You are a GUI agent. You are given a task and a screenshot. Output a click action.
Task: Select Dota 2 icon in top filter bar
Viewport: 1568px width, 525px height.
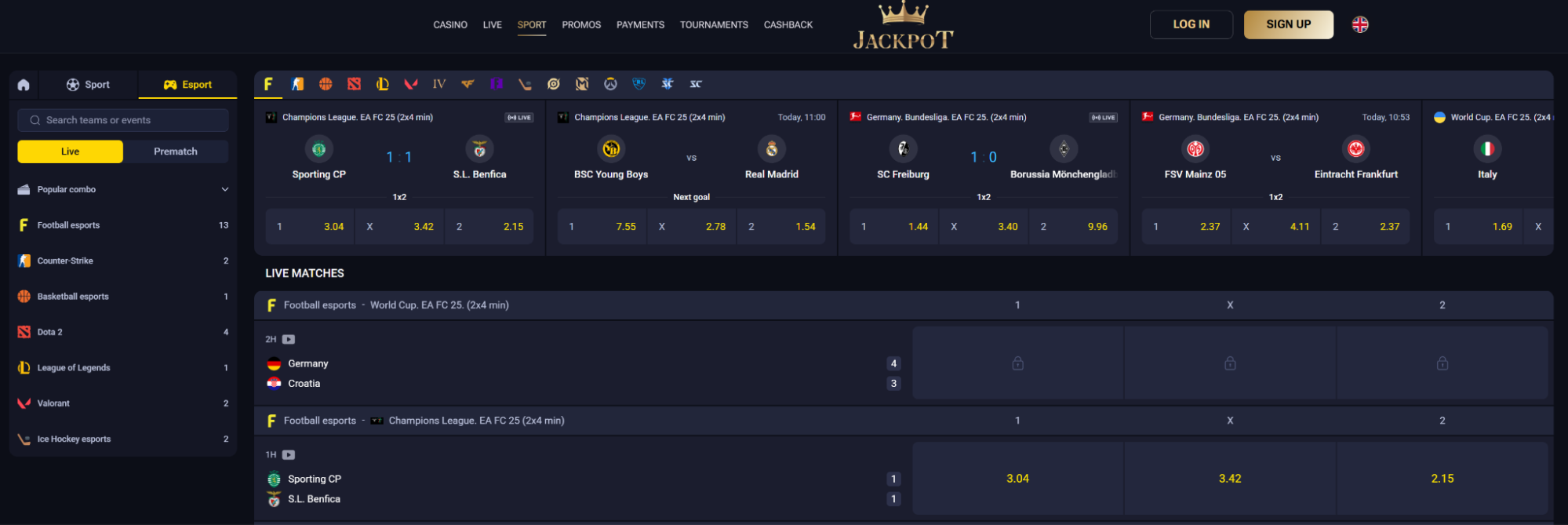(x=355, y=84)
